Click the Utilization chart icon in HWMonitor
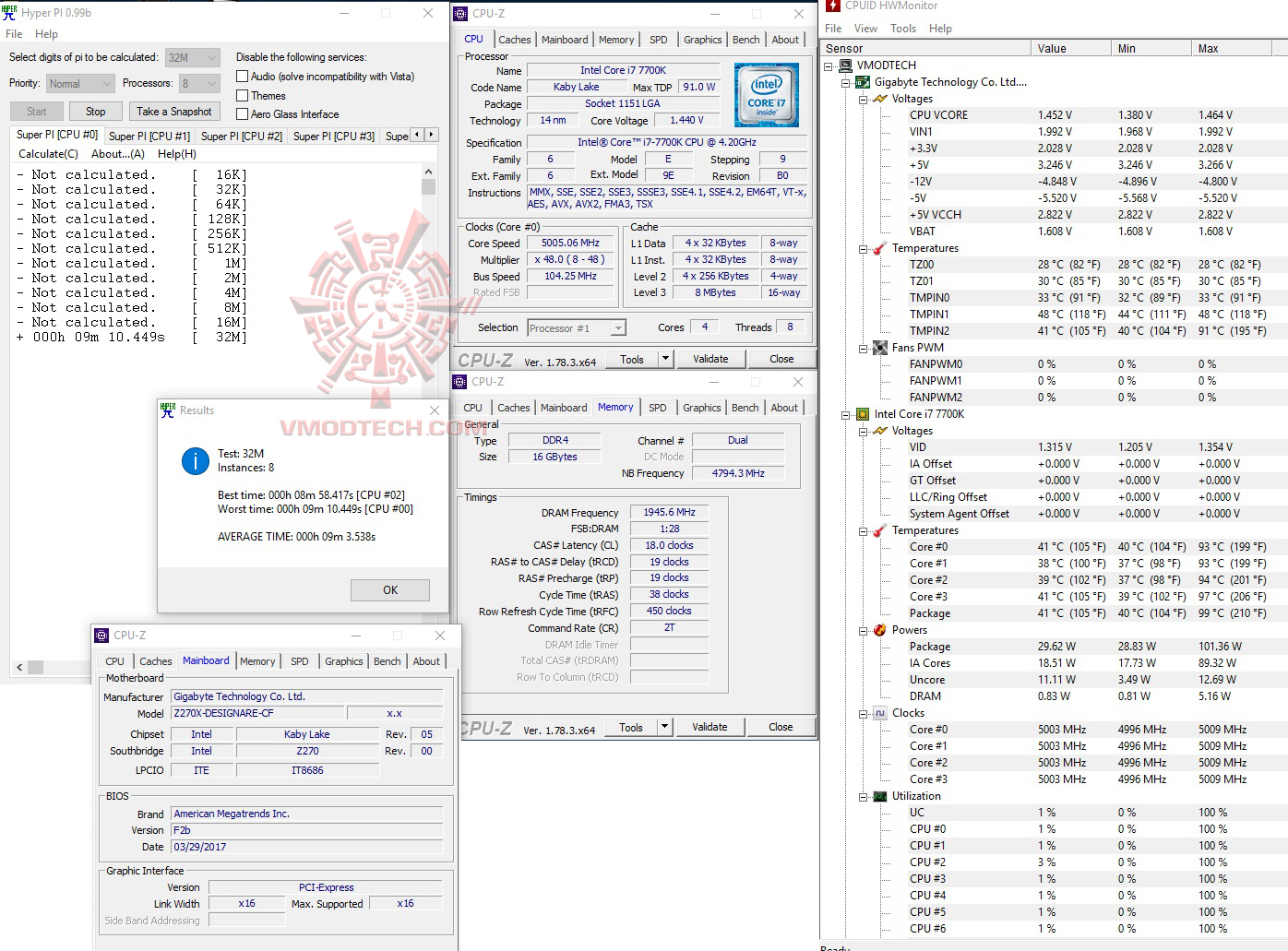The image size is (1288, 951). click(x=880, y=796)
